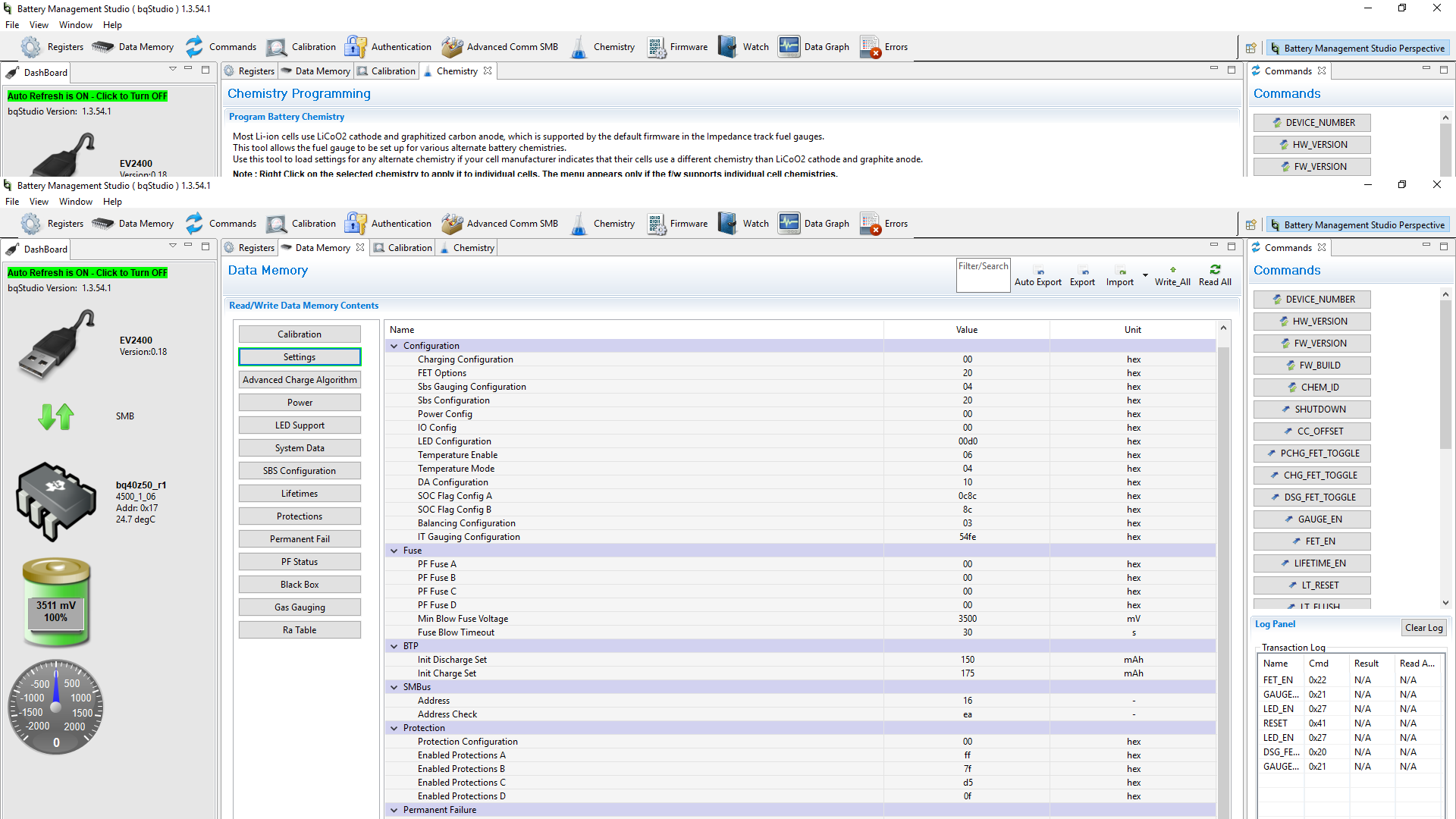1456x819 pixels.
Task: Open File menu in front window
Action: (x=12, y=202)
